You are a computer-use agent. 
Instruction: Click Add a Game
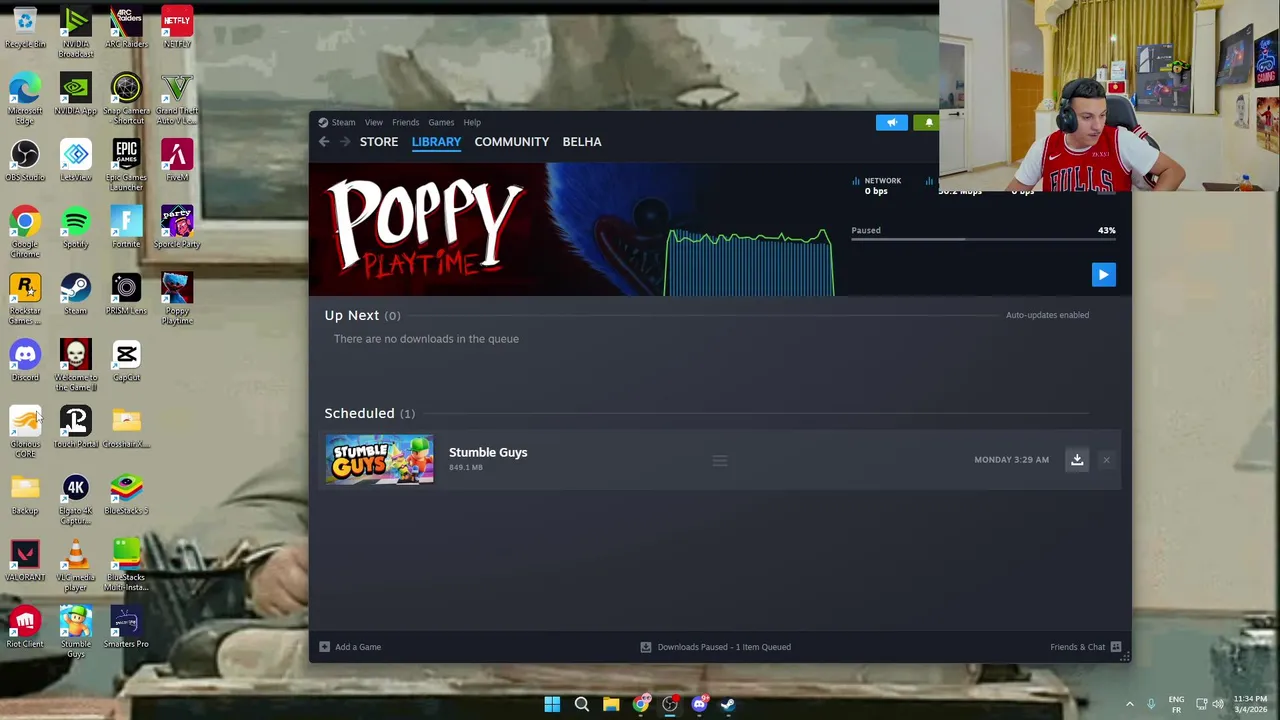350,647
